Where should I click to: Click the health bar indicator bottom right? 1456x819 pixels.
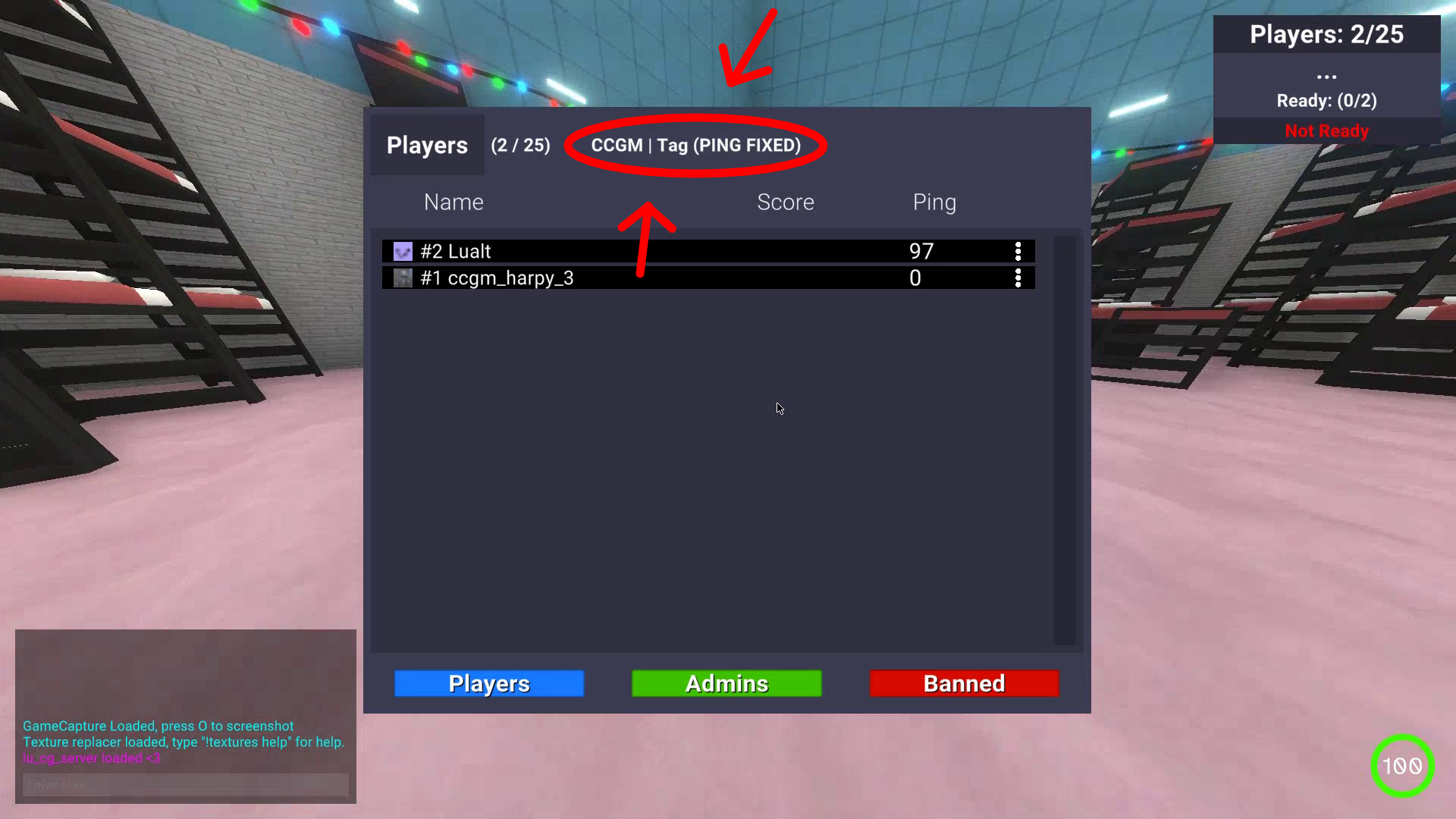[x=1400, y=767]
